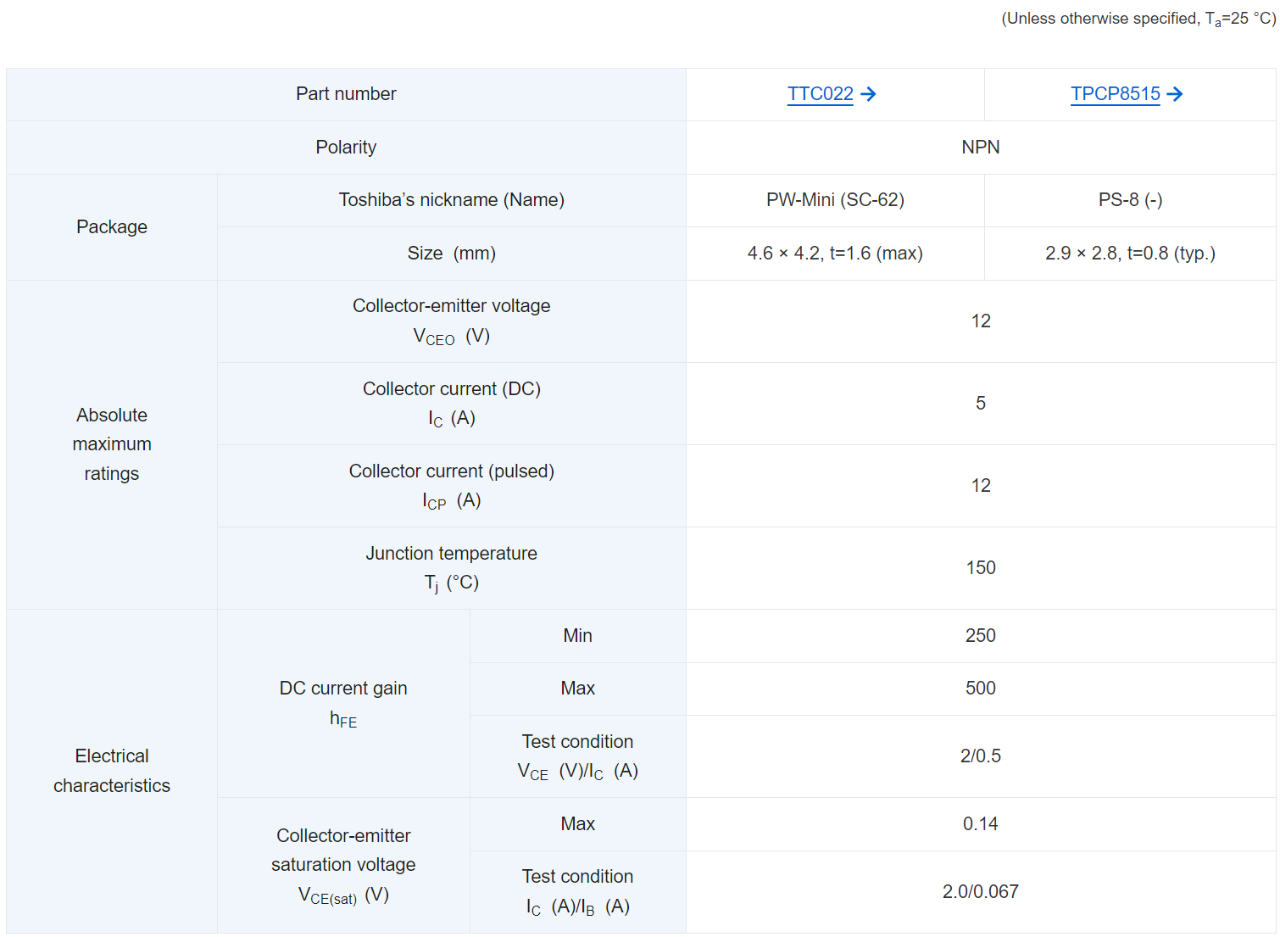Open the TTC022 part number link

(820, 95)
